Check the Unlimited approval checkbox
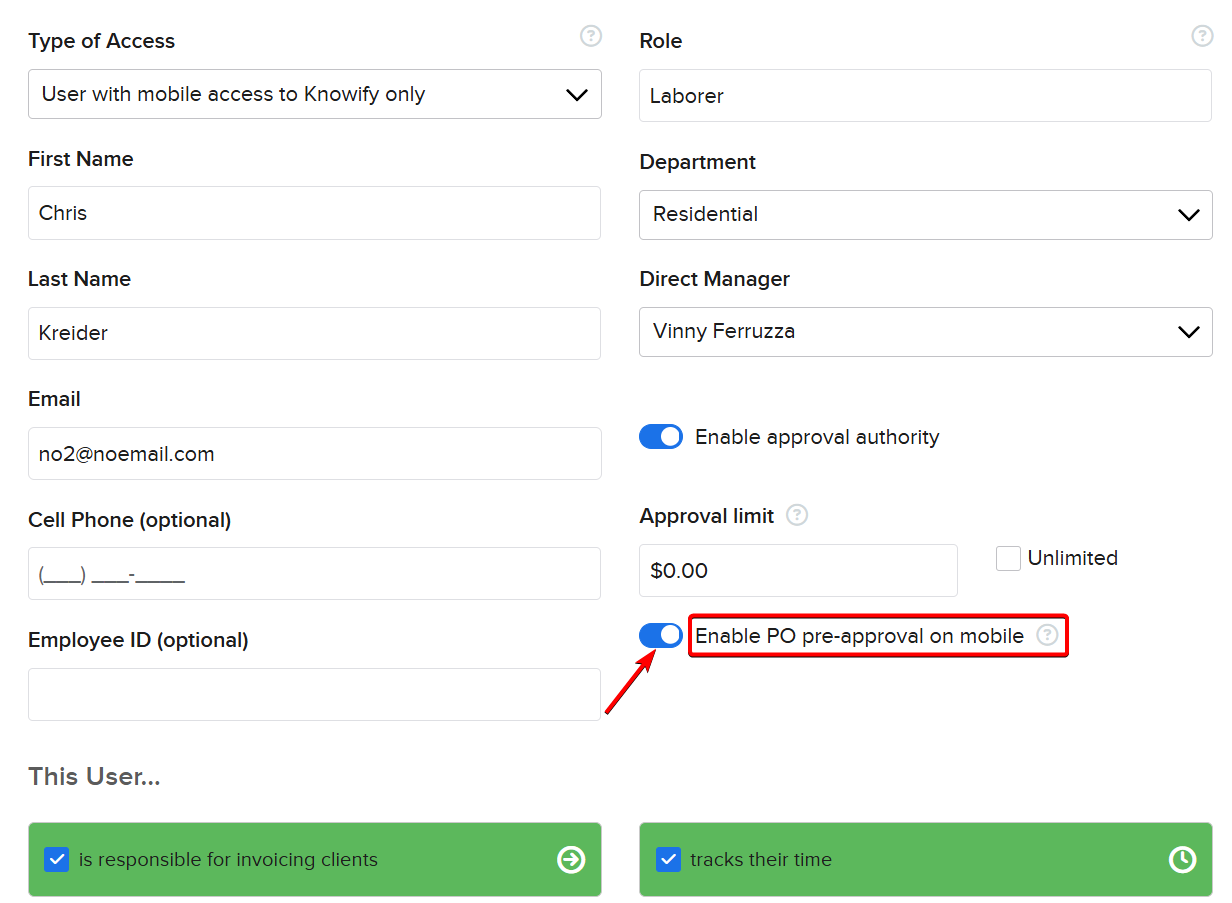 (1008, 558)
